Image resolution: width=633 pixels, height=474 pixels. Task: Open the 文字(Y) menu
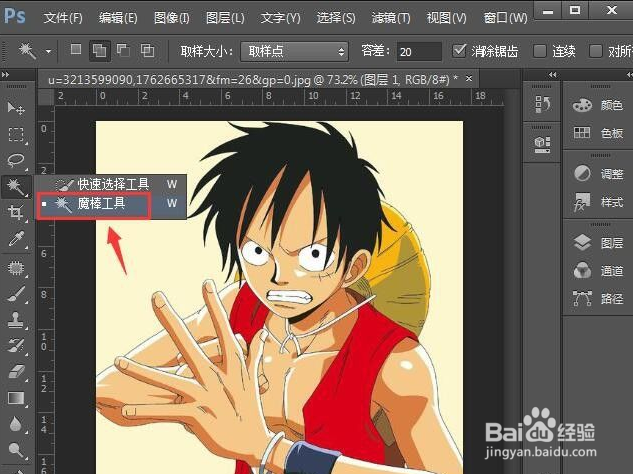[280, 18]
